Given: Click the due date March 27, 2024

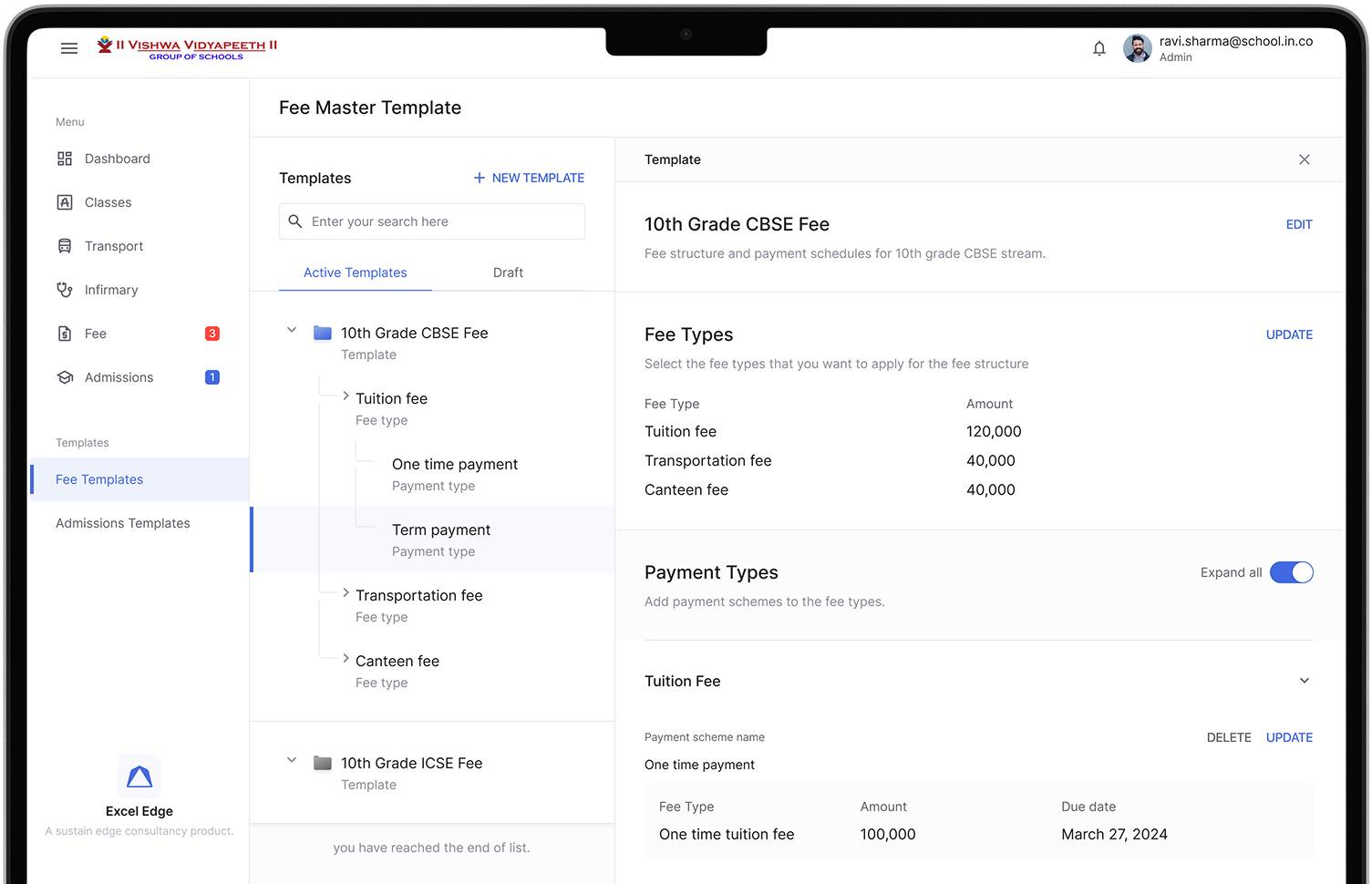Looking at the screenshot, I should coord(1114,834).
